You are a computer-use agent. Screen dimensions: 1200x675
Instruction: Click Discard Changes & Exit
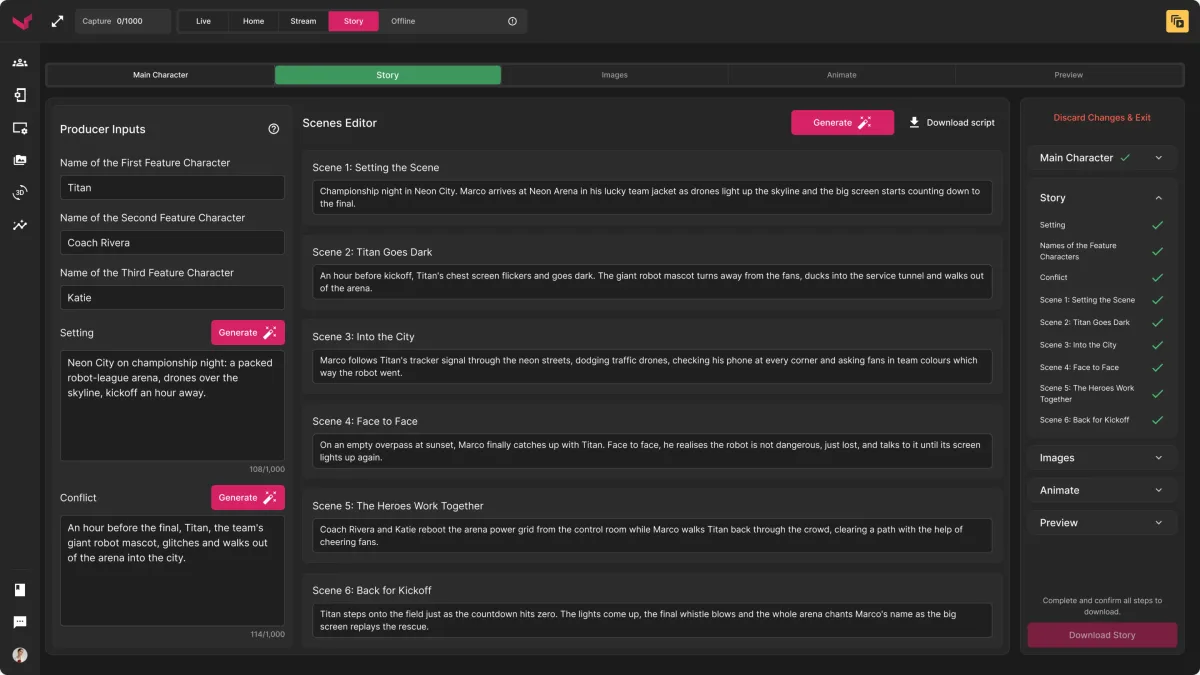pyautogui.click(x=1102, y=118)
